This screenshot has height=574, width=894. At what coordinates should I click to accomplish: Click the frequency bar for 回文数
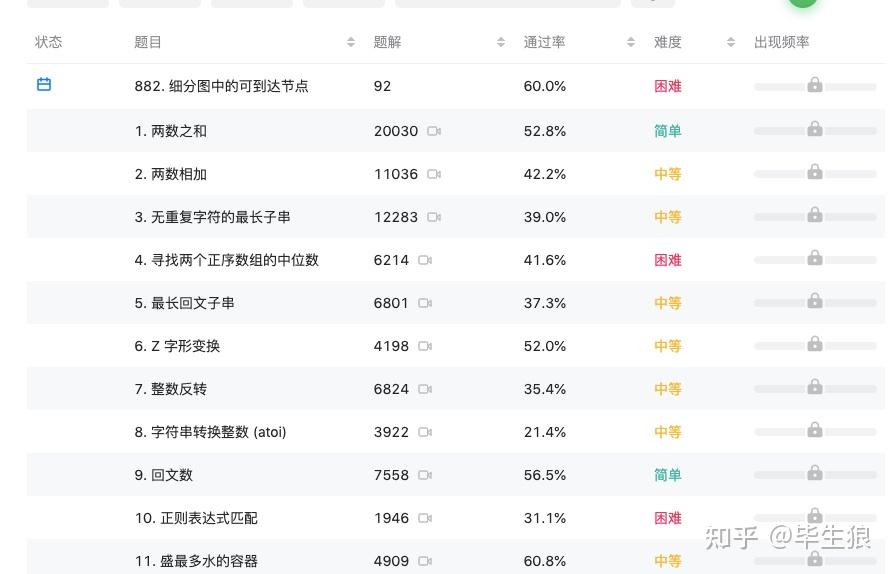[x=815, y=475]
